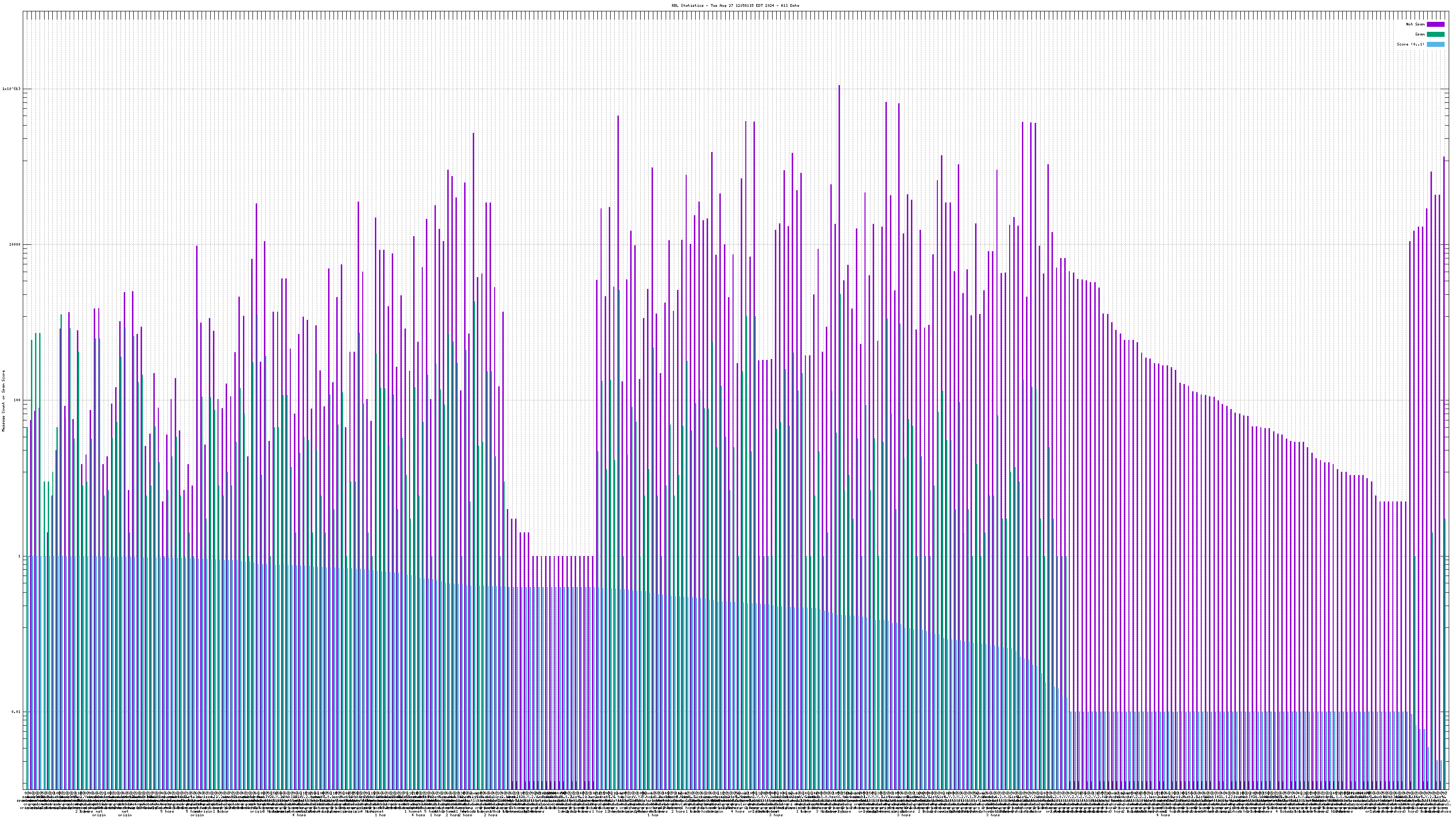Click the 1 y-axis tick label
The image size is (1456, 819).
tap(19, 556)
